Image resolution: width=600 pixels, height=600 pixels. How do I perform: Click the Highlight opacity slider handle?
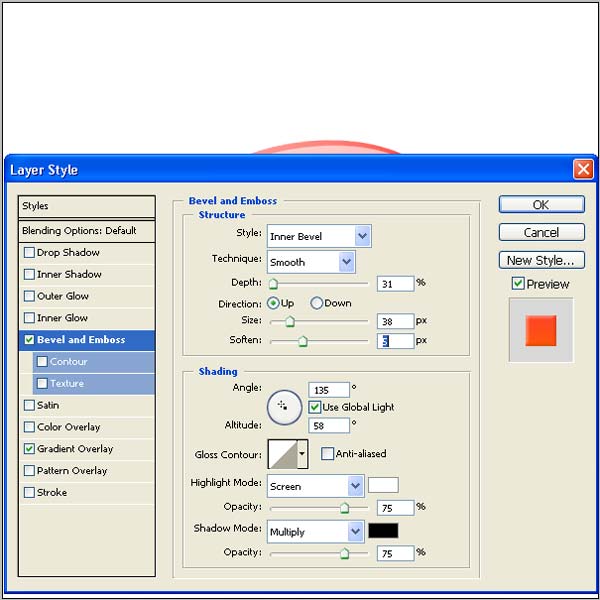tap(344, 508)
